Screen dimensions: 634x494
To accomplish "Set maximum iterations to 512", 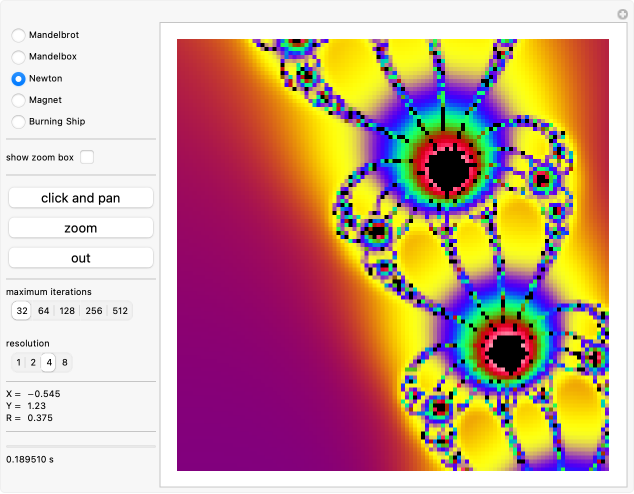I will [x=121, y=311].
